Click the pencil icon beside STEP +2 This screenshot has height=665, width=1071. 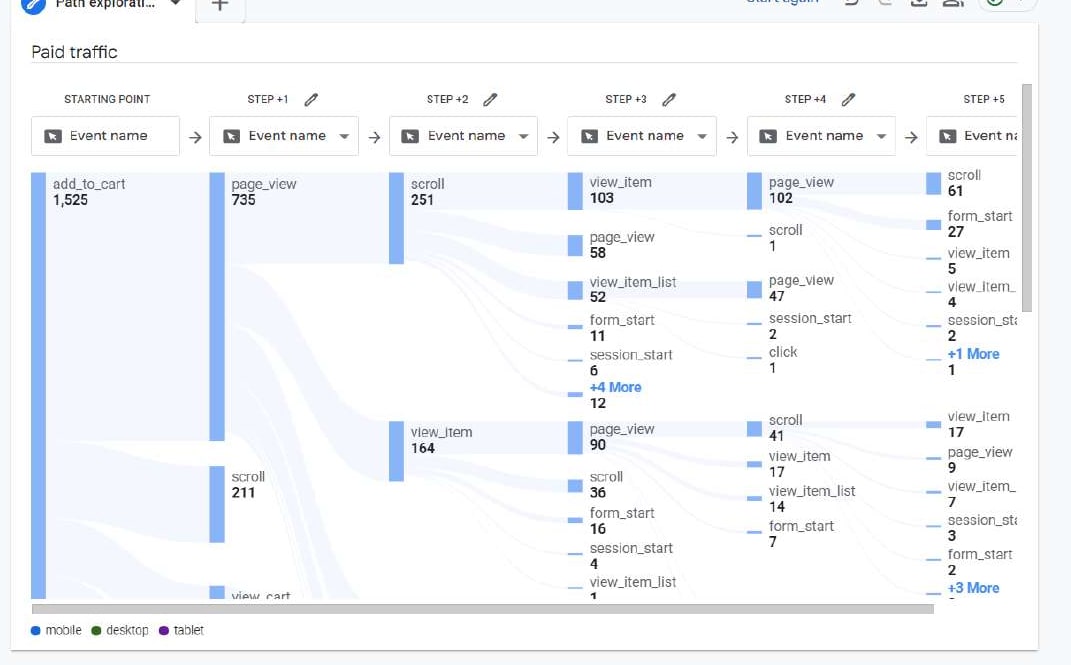pyautogui.click(x=490, y=100)
